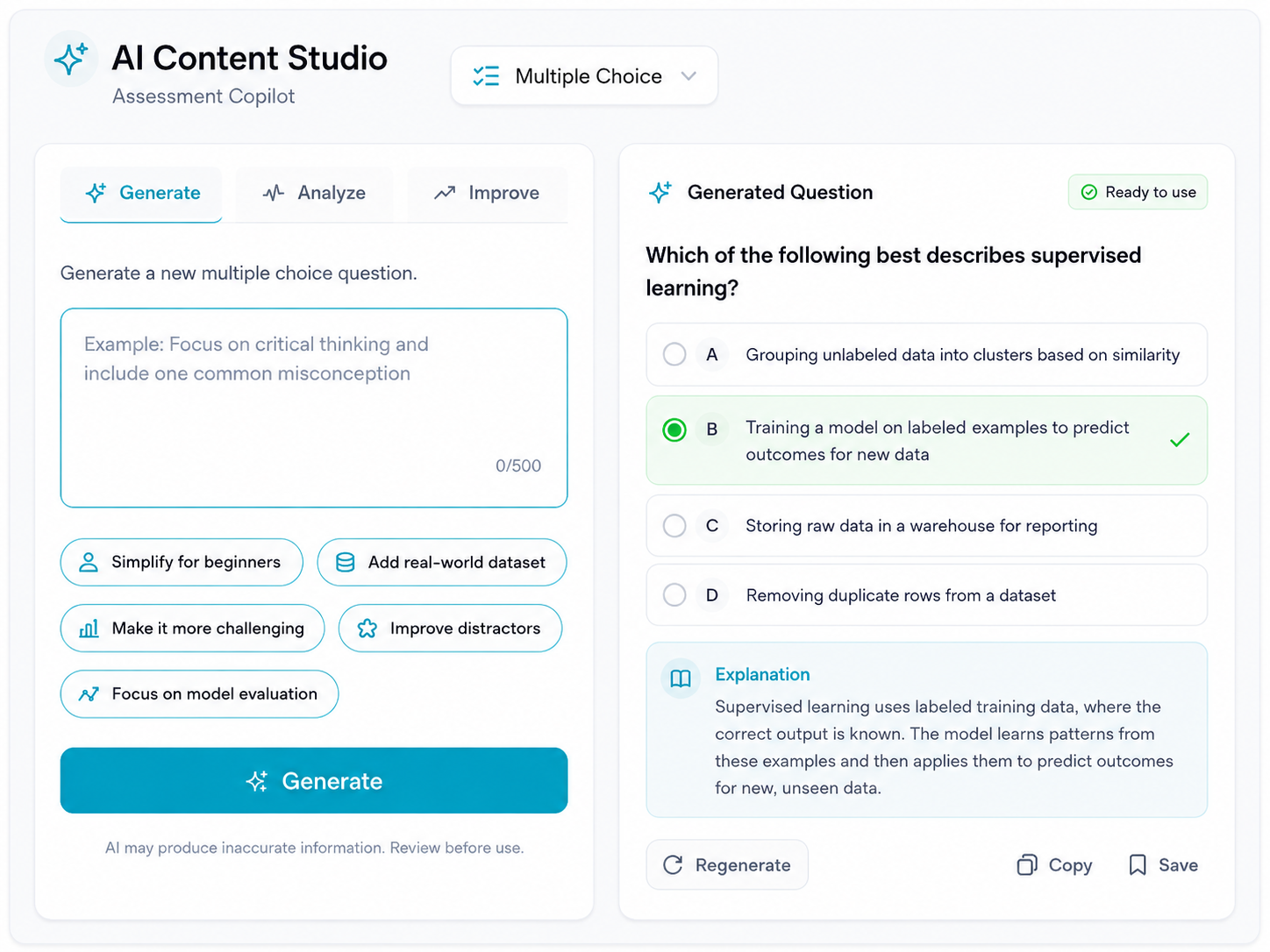The width and height of the screenshot is (1270, 952).
Task: Select radio option A about grouping unlabeled data
Action: point(674,354)
